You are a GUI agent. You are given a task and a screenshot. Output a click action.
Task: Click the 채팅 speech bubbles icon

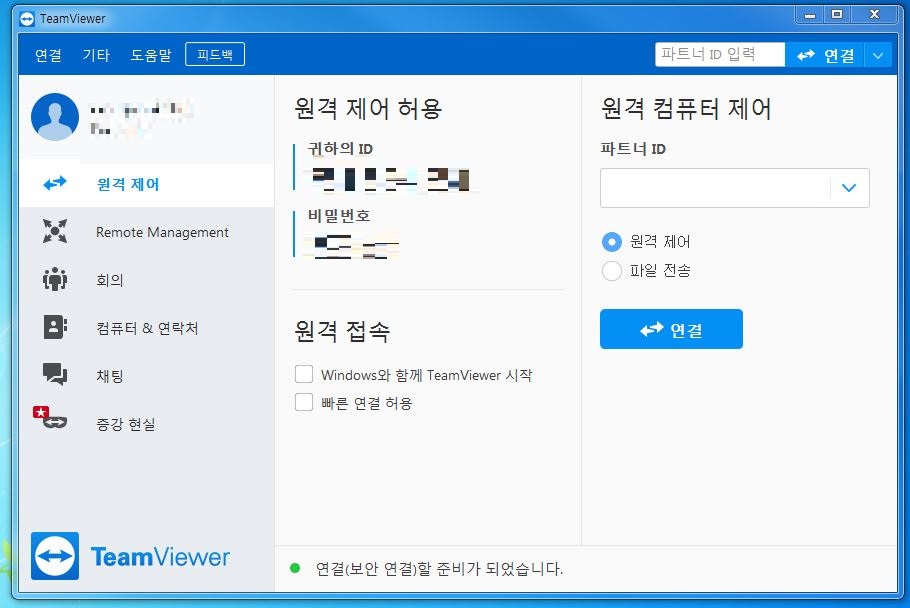[55, 375]
